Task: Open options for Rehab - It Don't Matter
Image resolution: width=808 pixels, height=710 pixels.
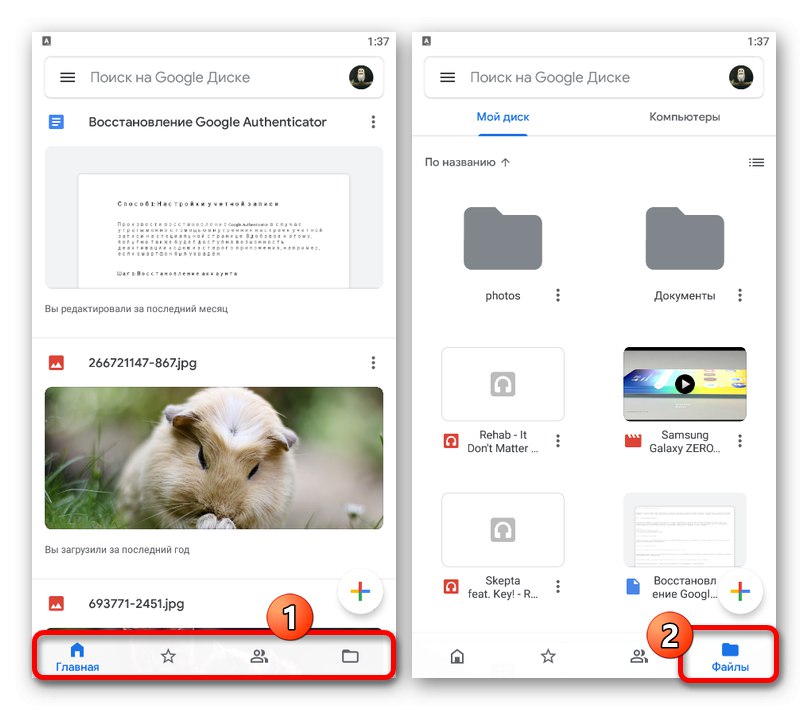Action: [x=558, y=441]
